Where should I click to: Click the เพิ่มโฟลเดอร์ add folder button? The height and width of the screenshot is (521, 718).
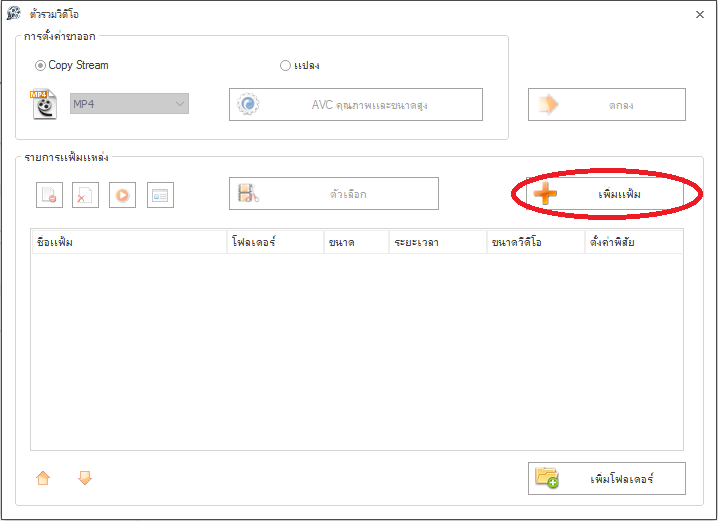click(607, 478)
